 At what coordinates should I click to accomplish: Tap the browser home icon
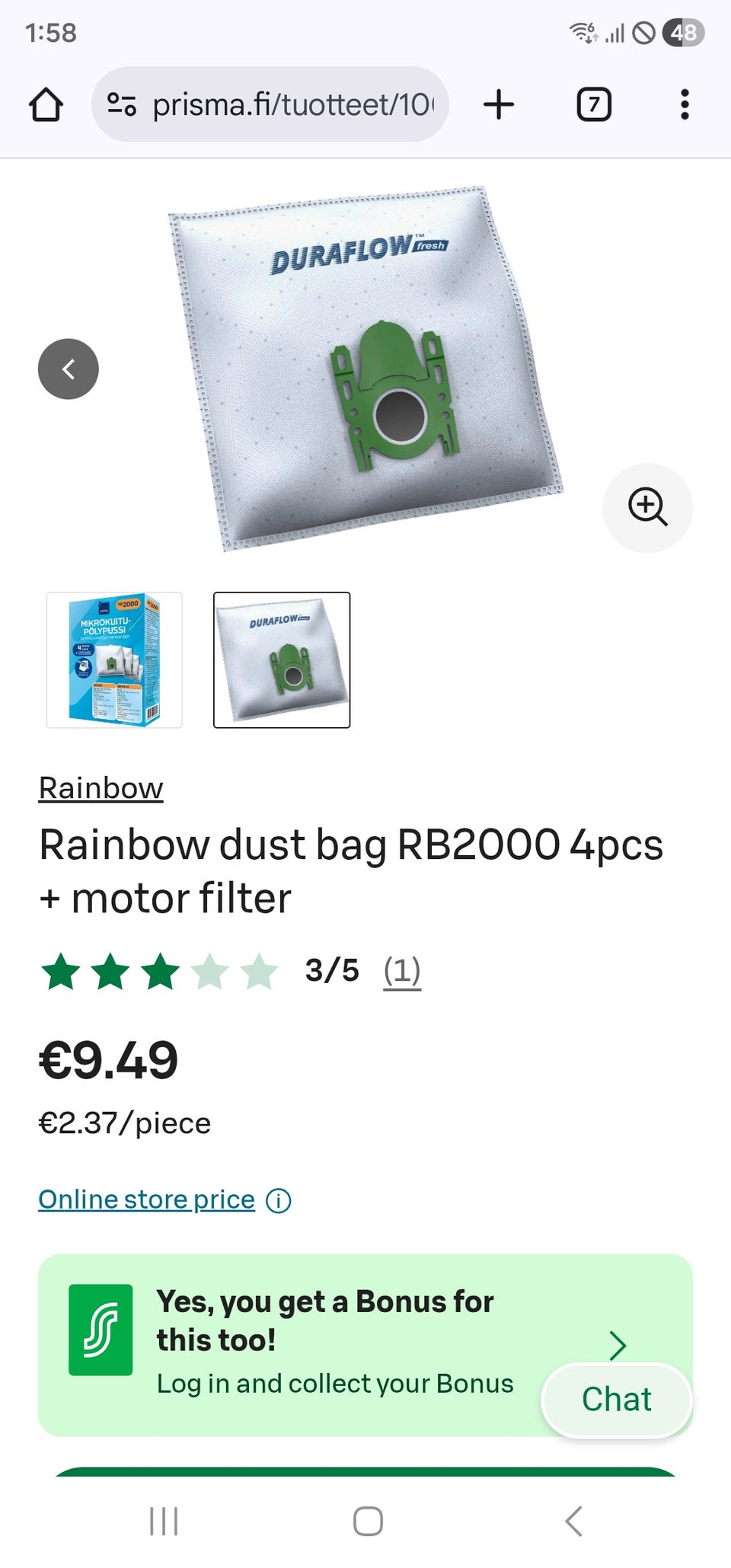[46, 104]
